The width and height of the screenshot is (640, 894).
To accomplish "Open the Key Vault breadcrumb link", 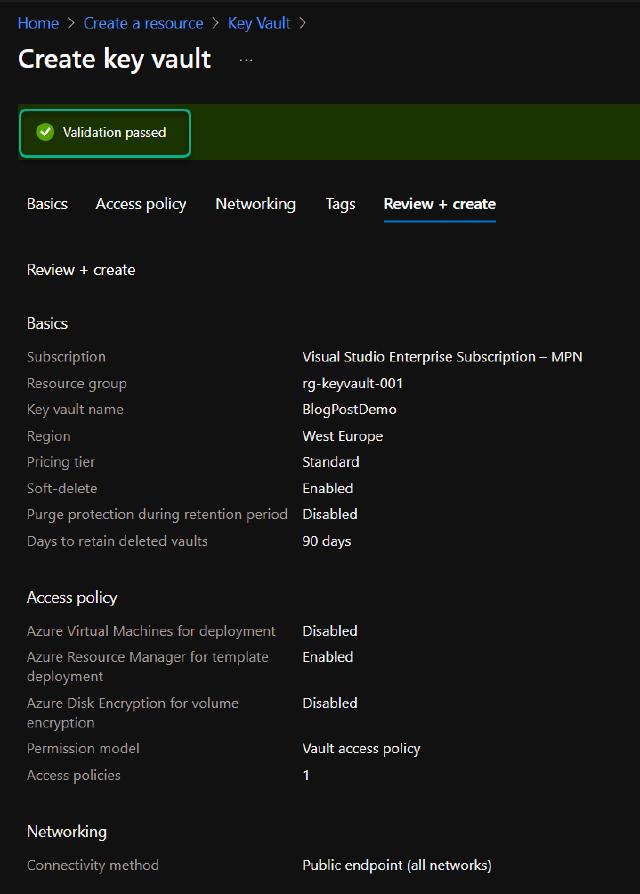I will click(x=259, y=23).
